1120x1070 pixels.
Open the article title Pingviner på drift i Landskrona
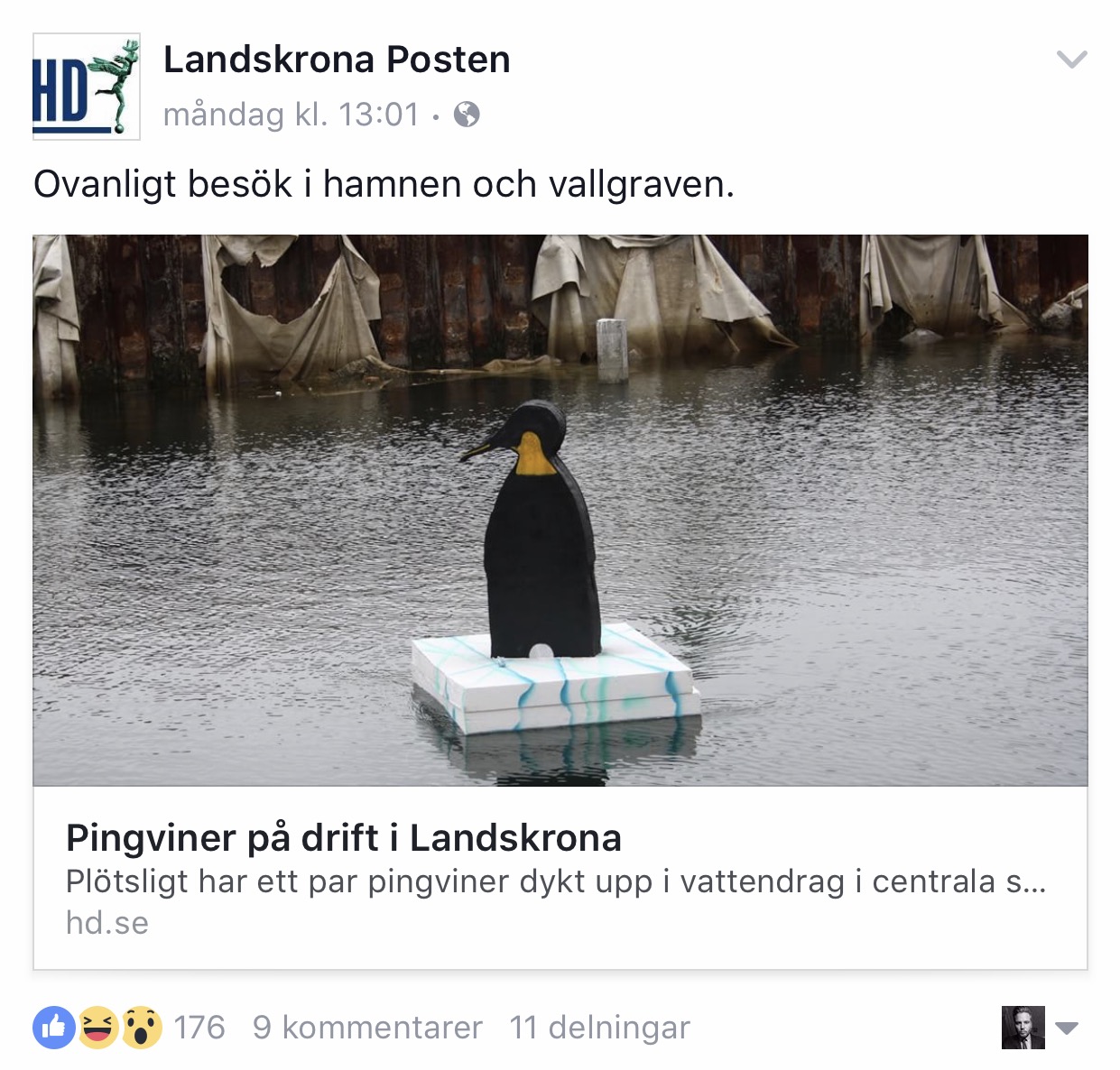point(344,838)
